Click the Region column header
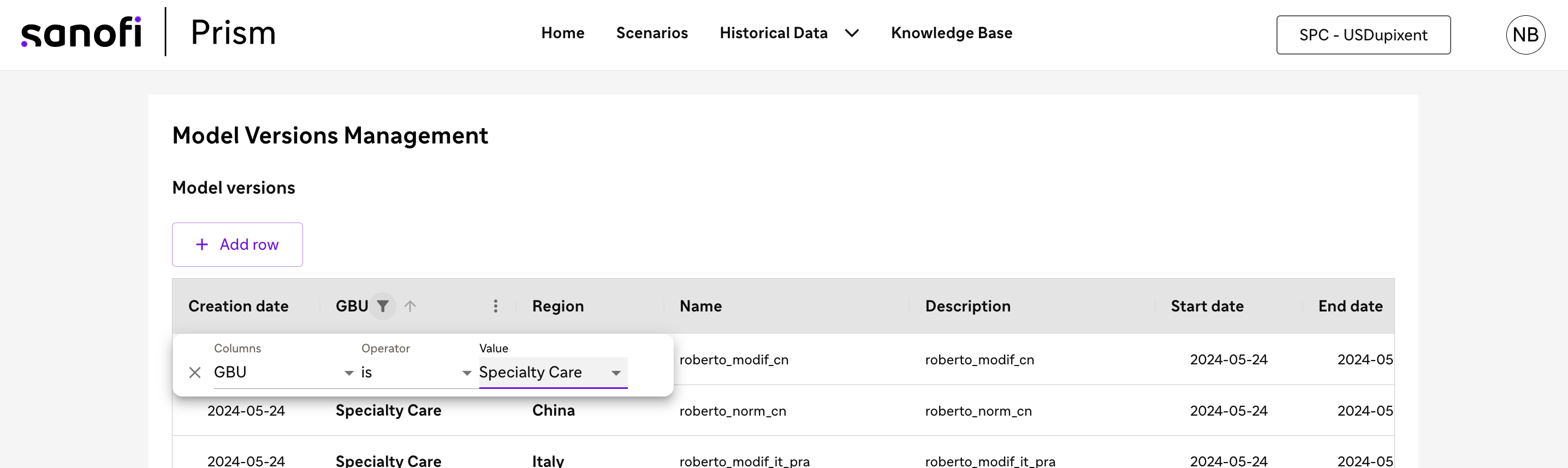 557,305
